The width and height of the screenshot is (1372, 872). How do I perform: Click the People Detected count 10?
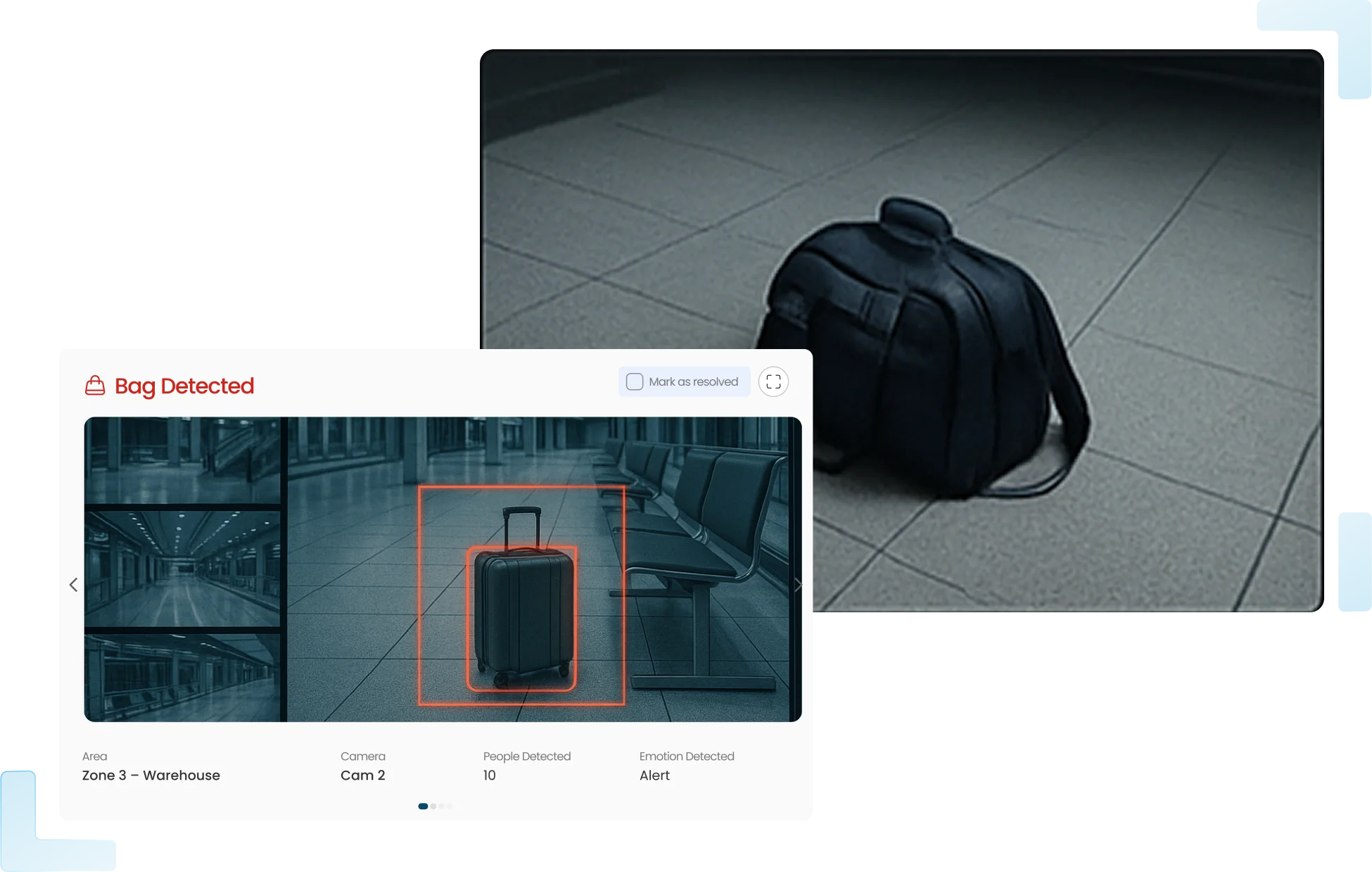point(489,775)
